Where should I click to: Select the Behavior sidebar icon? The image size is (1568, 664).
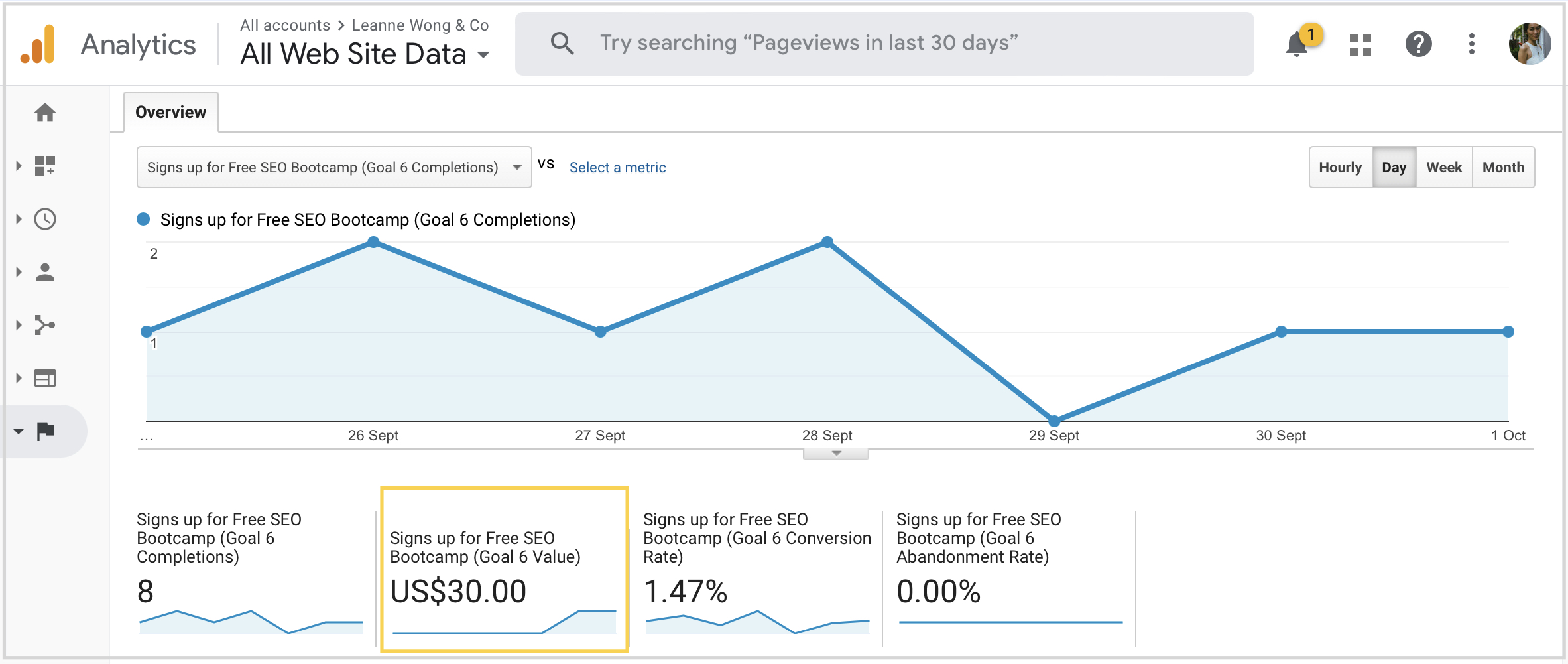[44, 377]
